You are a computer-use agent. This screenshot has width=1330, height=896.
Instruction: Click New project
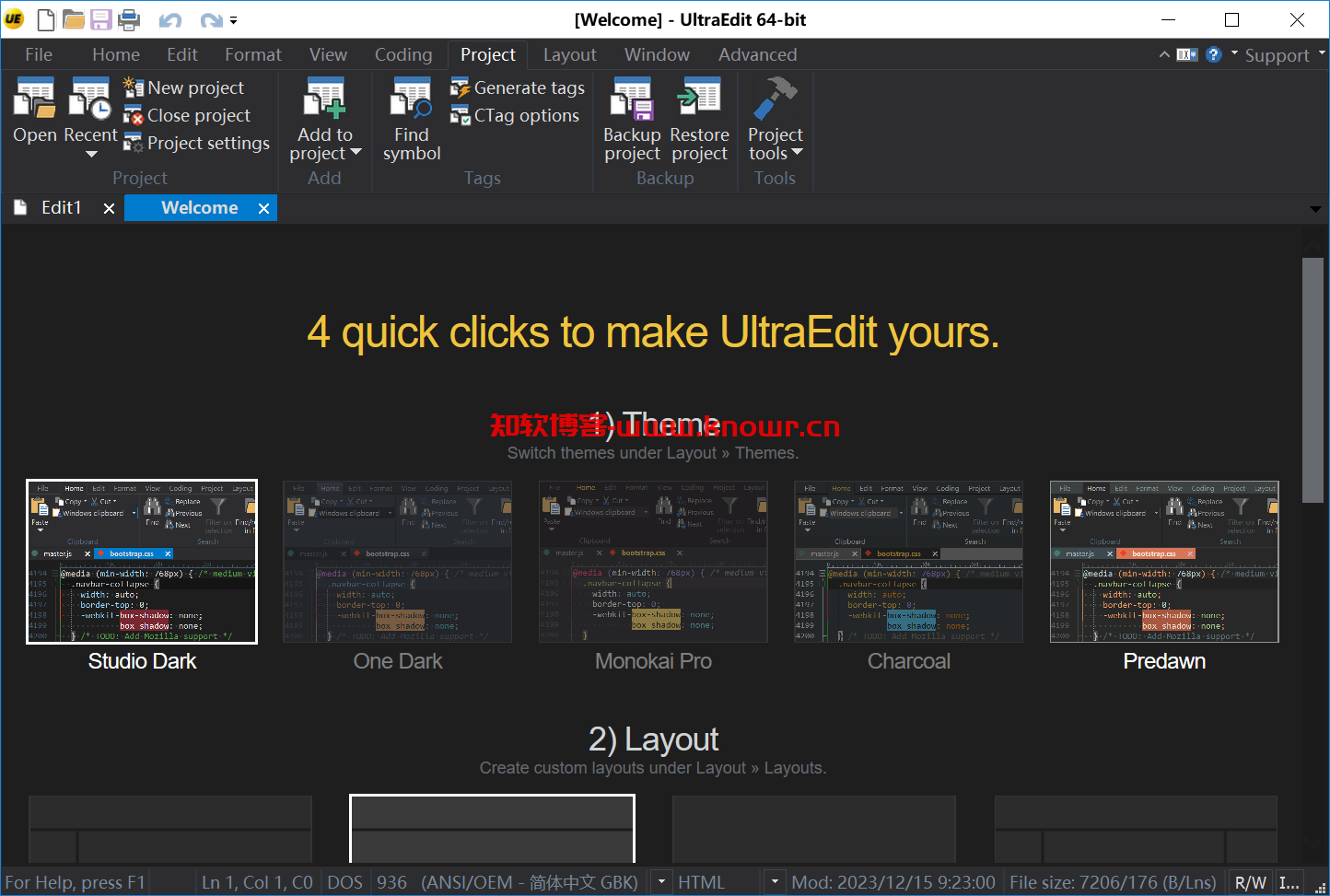(184, 87)
